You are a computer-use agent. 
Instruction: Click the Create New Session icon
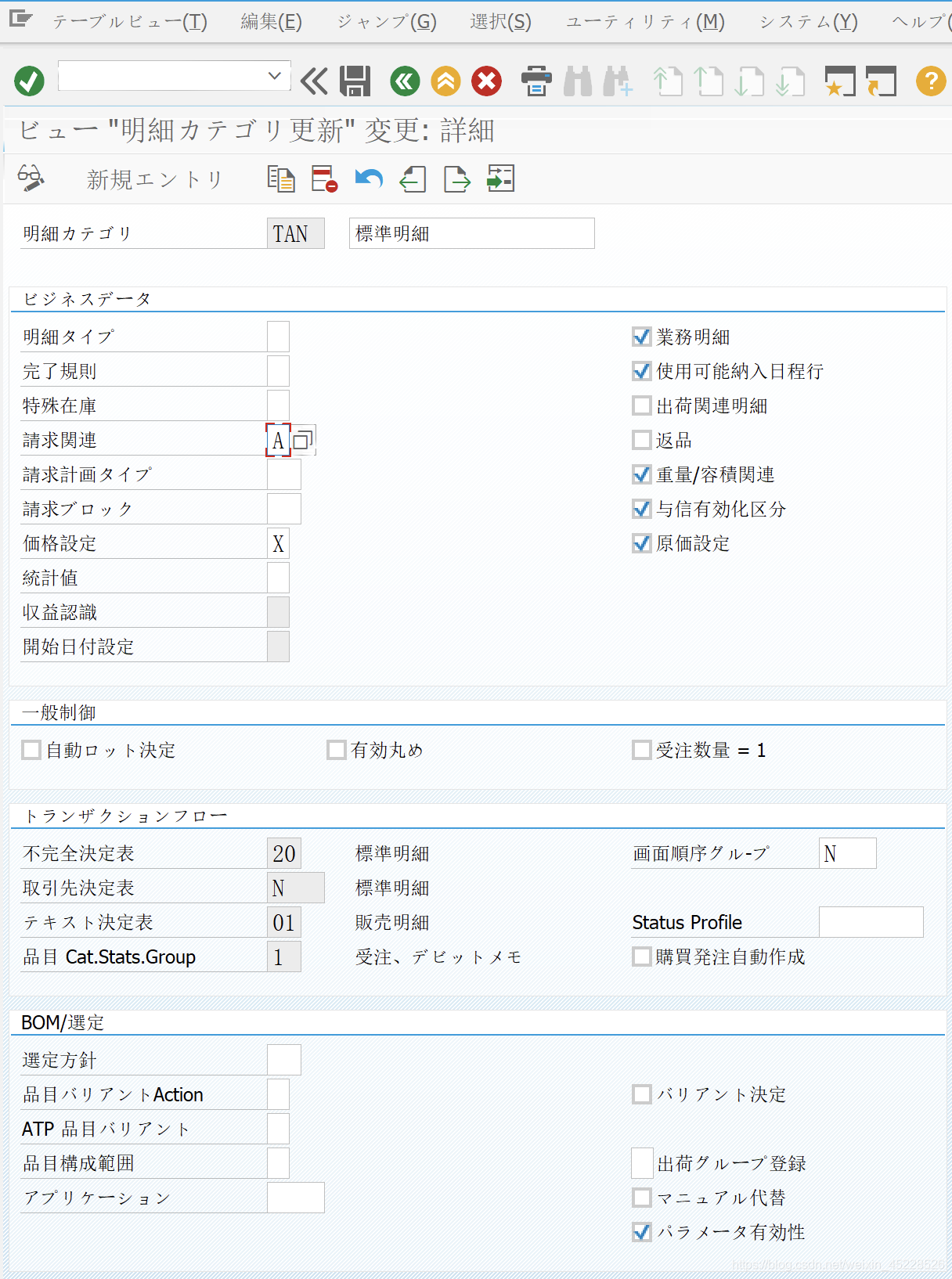pyautogui.click(x=840, y=81)
